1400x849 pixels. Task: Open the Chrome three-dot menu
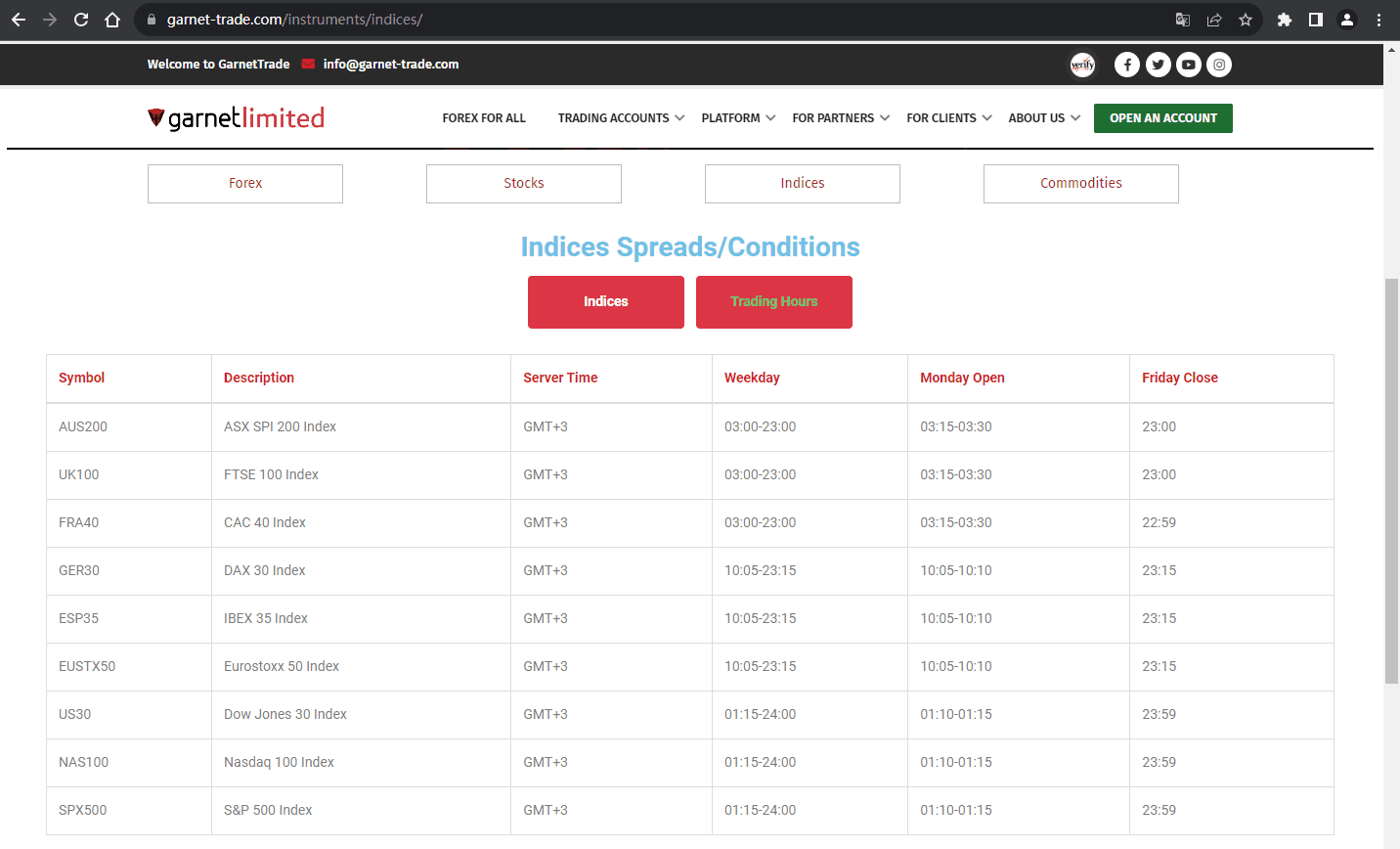1378,20
